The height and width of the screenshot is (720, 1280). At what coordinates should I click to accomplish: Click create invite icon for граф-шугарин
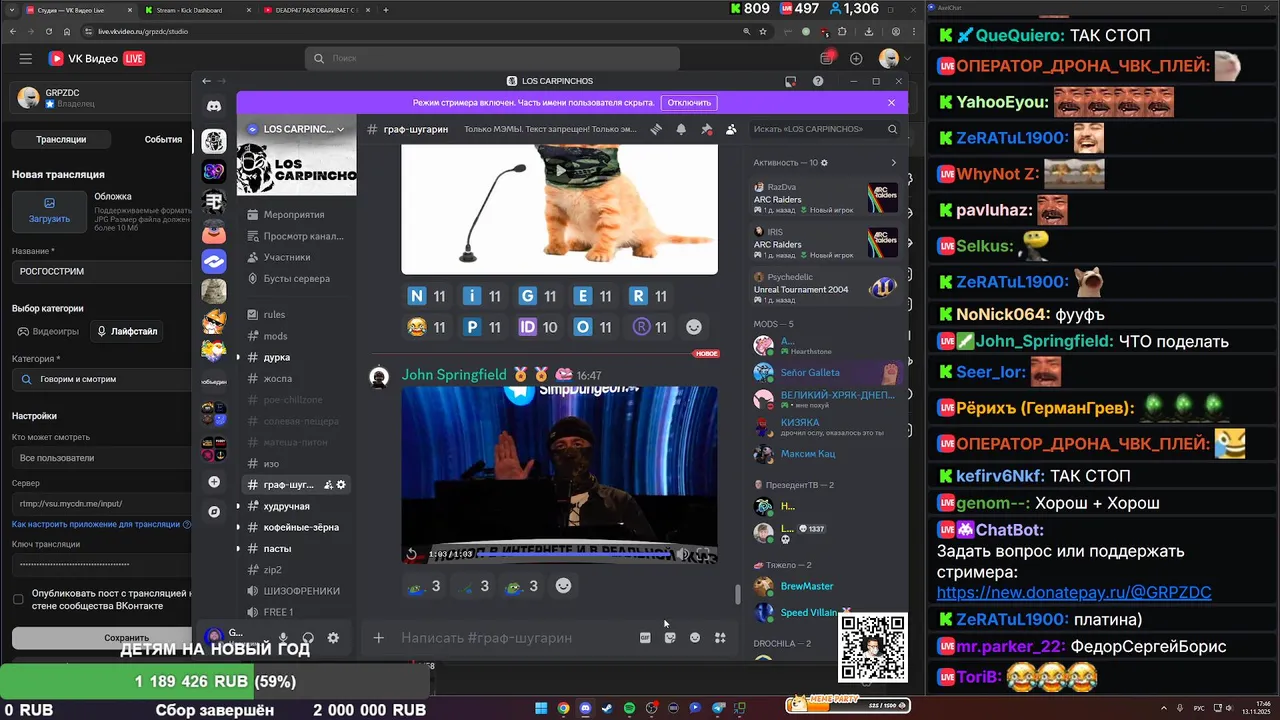(x=327, y=485)
